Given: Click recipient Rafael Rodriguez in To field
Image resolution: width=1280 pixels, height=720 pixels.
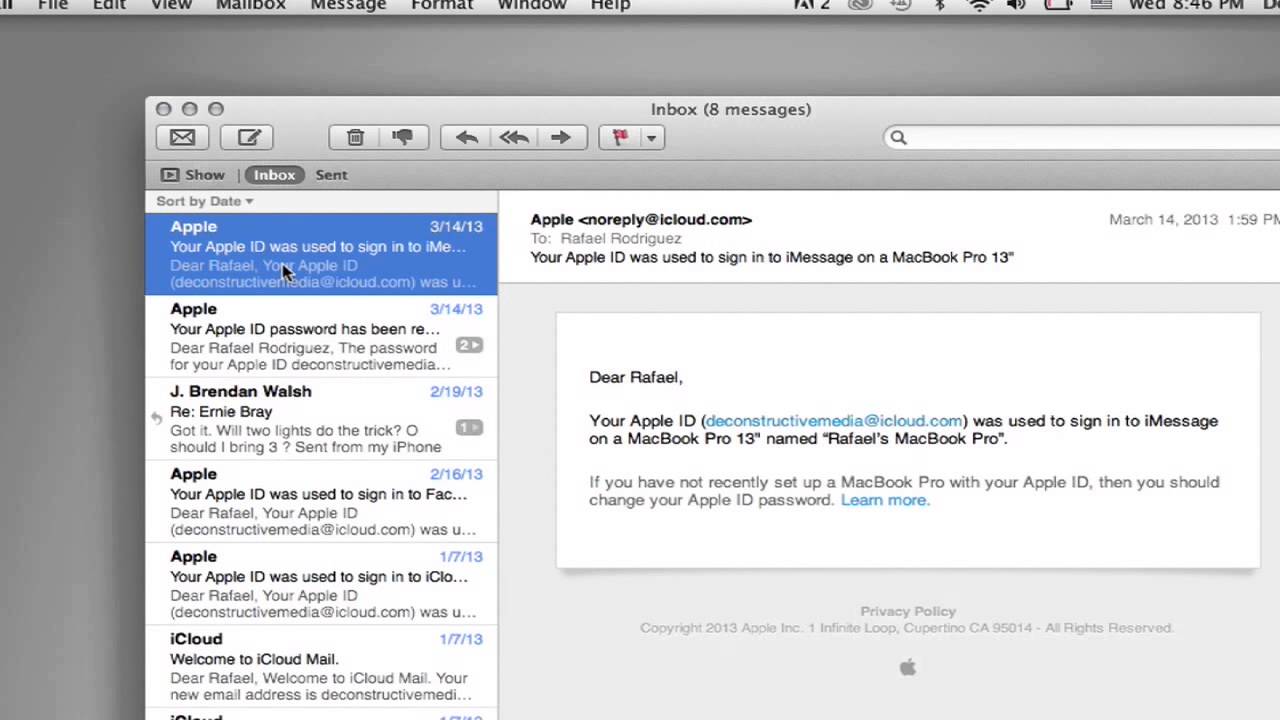Looking at the screenshot, I should point(621,238).
